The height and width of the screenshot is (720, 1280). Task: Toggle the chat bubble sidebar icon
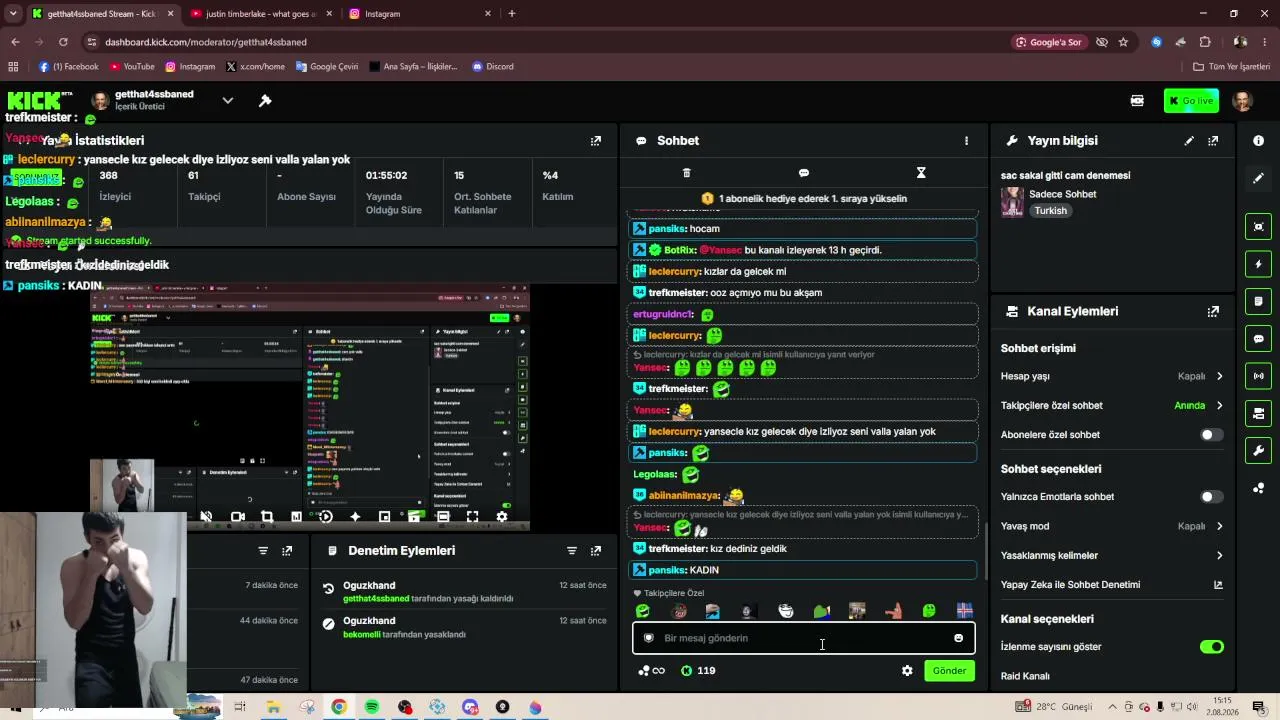click(x=1258, y=339)
